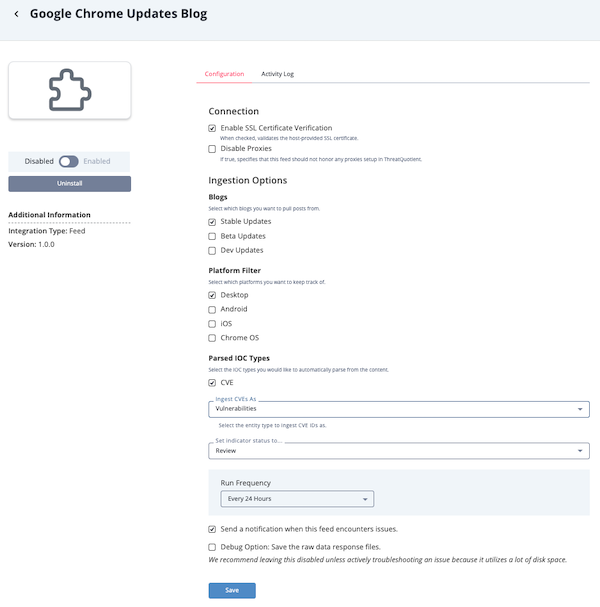The height and width of the screenshot is (607, 600).
Task: Enable Beta Updates blog
Action: (x=212, y=236)
